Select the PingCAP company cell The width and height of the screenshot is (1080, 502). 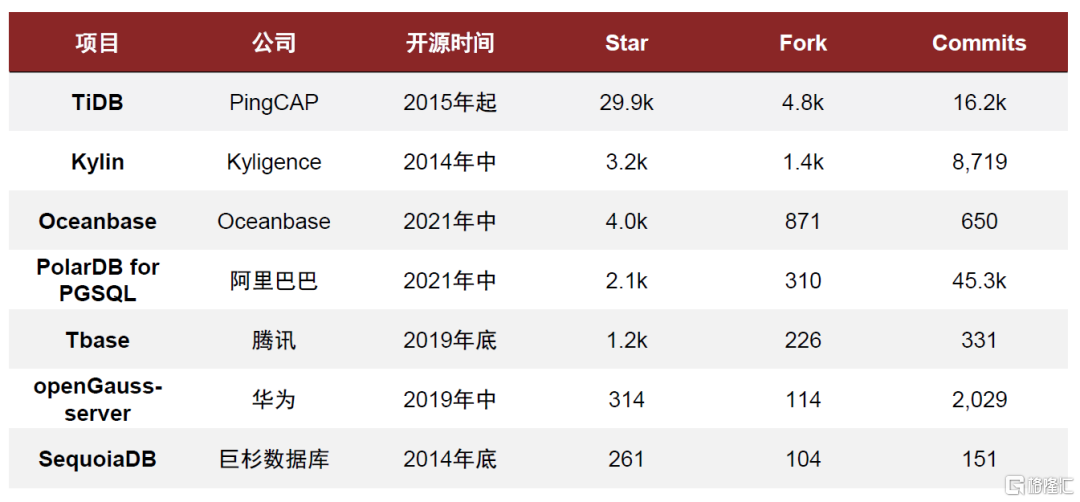click(273, 103)
